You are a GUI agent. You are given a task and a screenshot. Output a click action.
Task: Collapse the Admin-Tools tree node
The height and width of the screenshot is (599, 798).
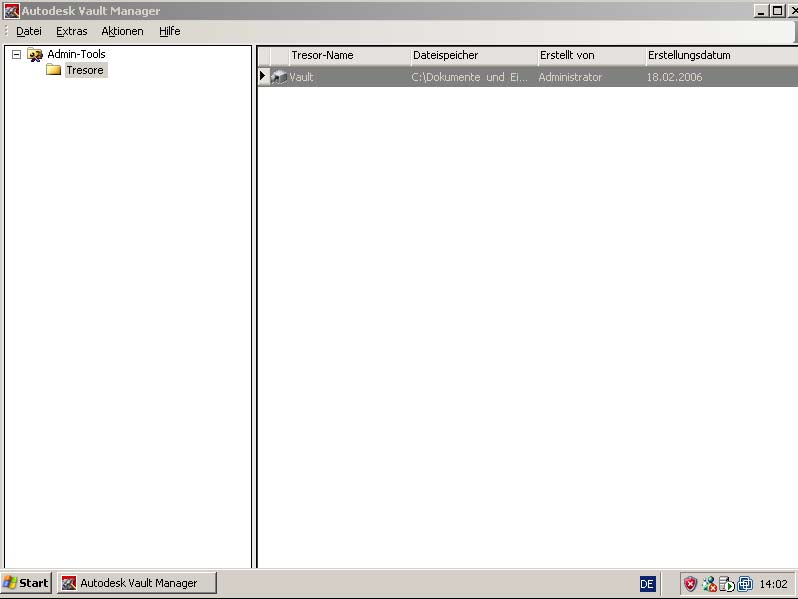16,54
